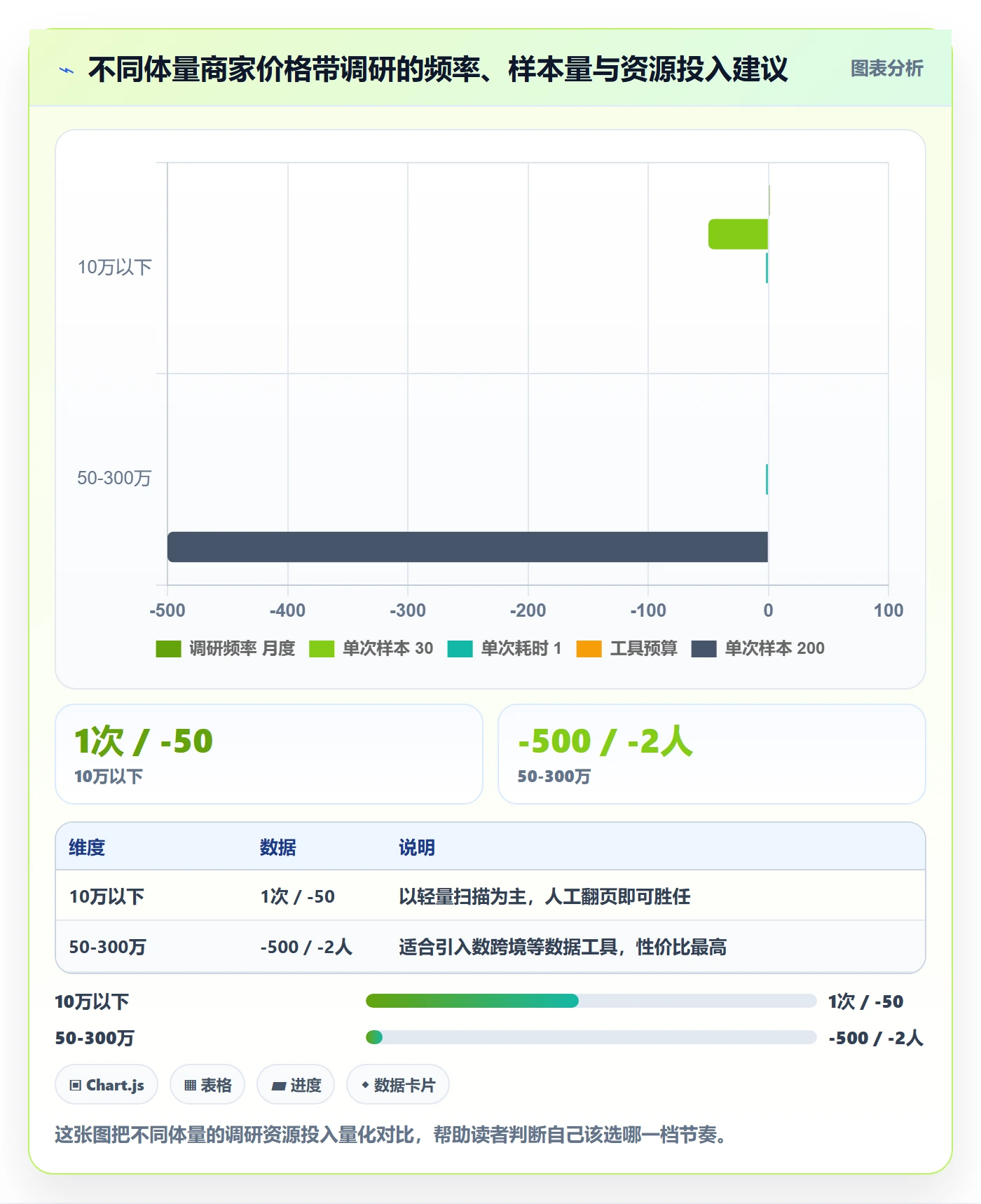This screenshot has width=981, height=1204.
Task: Click the cell 以轻量扫描为主，人工翻页即可胜任
Action: point(544,896)
